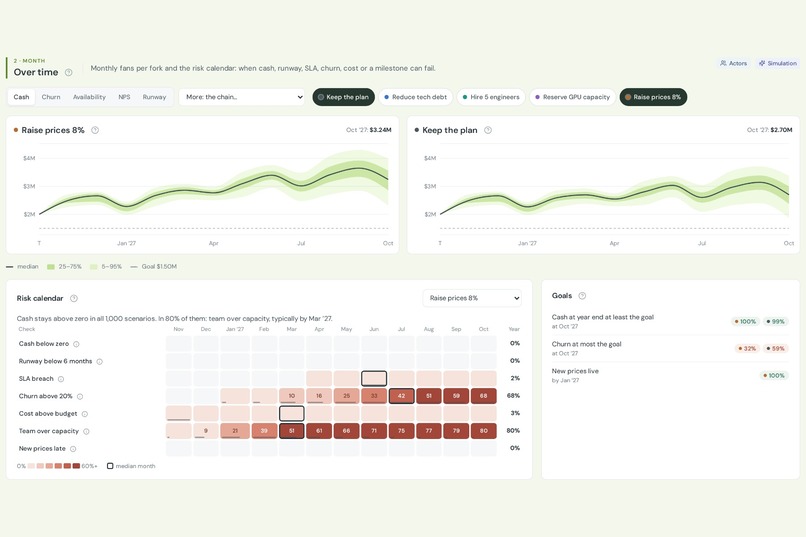Enable the Hire 5 engineers scenario

(491, 97)
